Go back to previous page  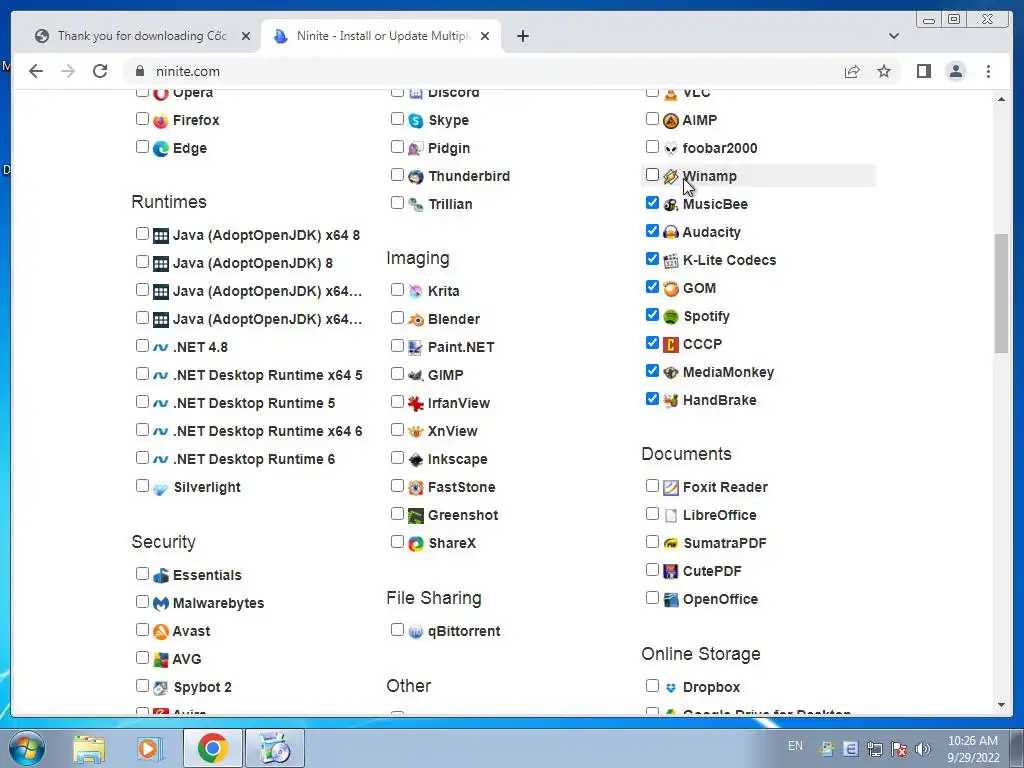(x=36, y=71)
